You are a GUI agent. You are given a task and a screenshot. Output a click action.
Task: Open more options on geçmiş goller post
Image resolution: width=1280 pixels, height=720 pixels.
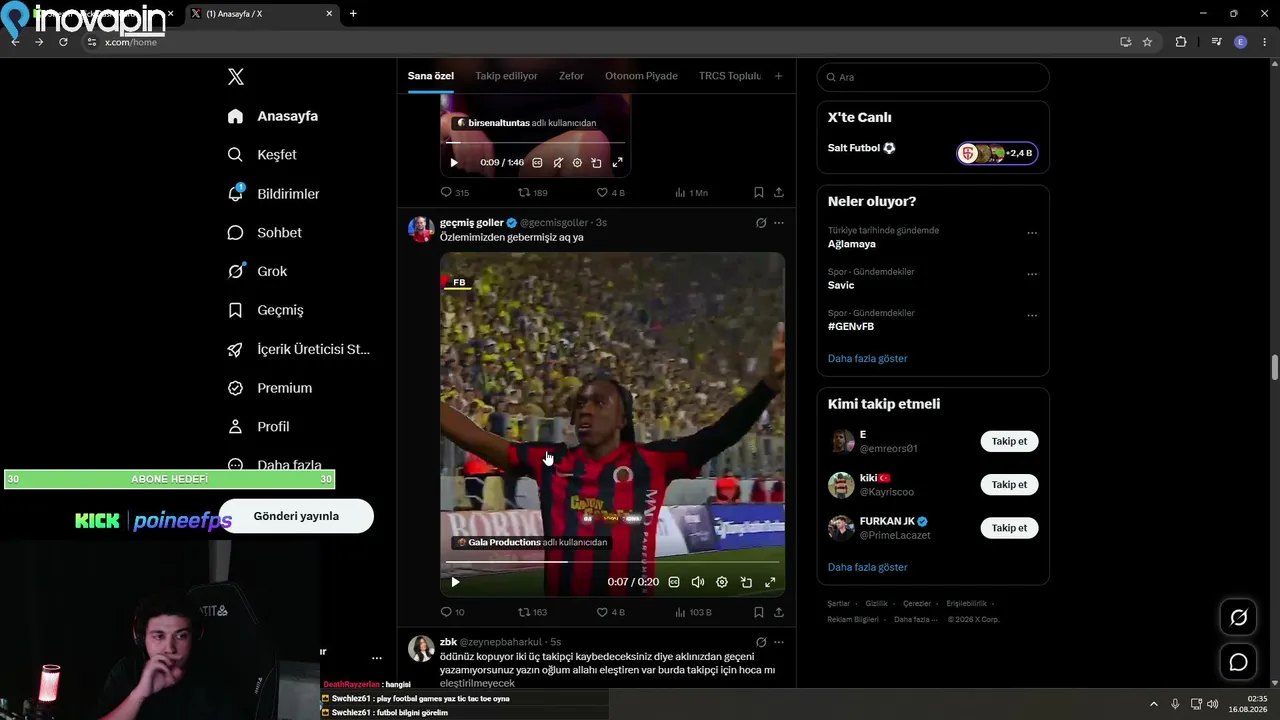point(779,223)
